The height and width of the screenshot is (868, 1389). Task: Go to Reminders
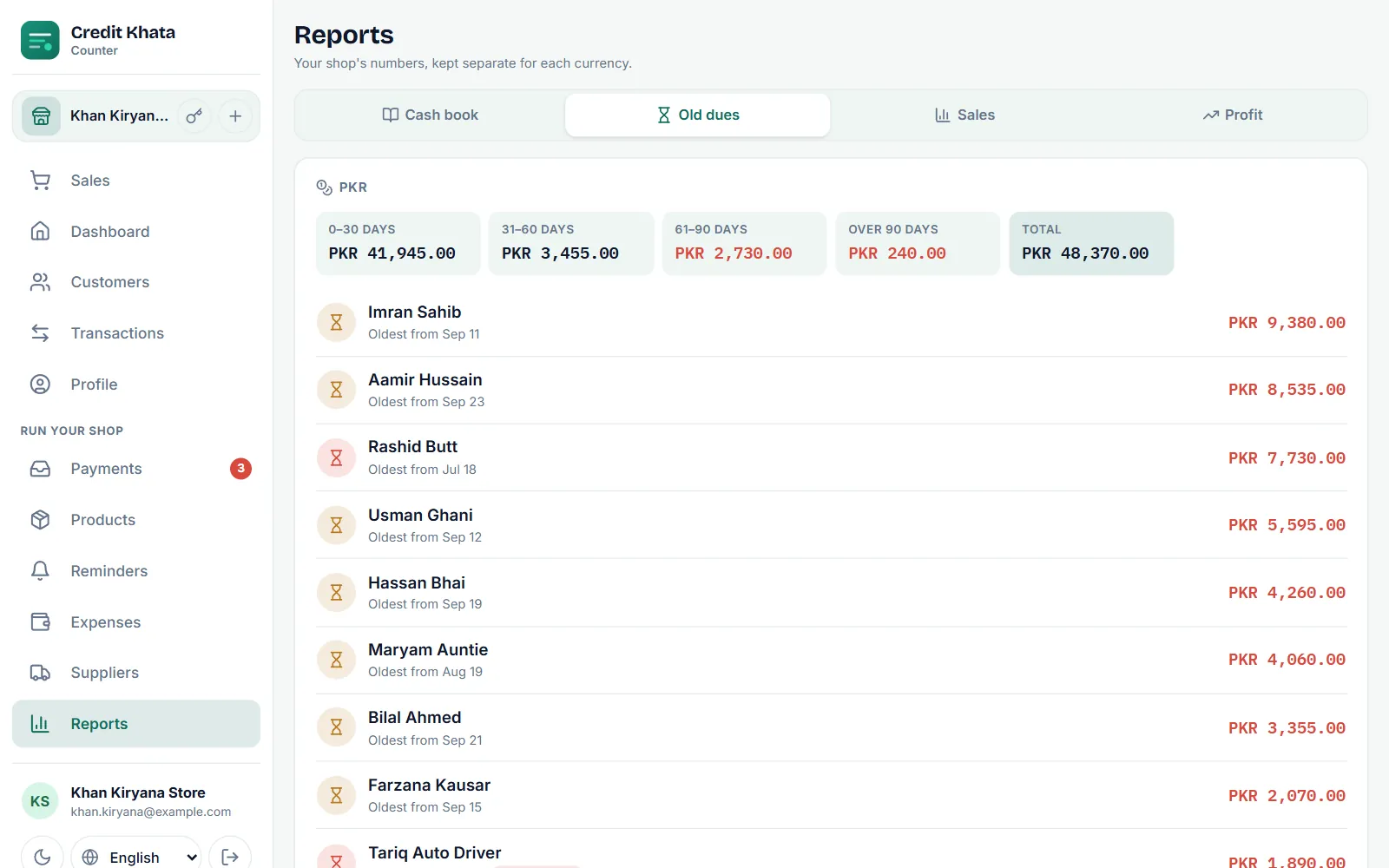point(136,571)
